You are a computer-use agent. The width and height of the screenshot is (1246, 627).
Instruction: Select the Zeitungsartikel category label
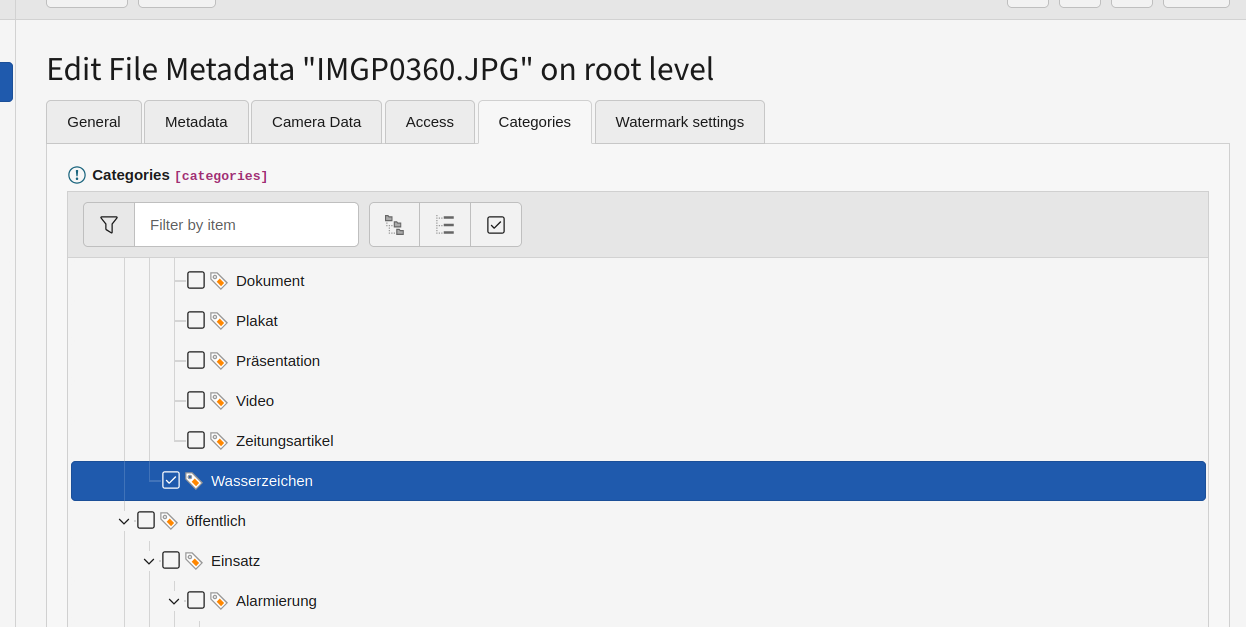coord(284,441)
